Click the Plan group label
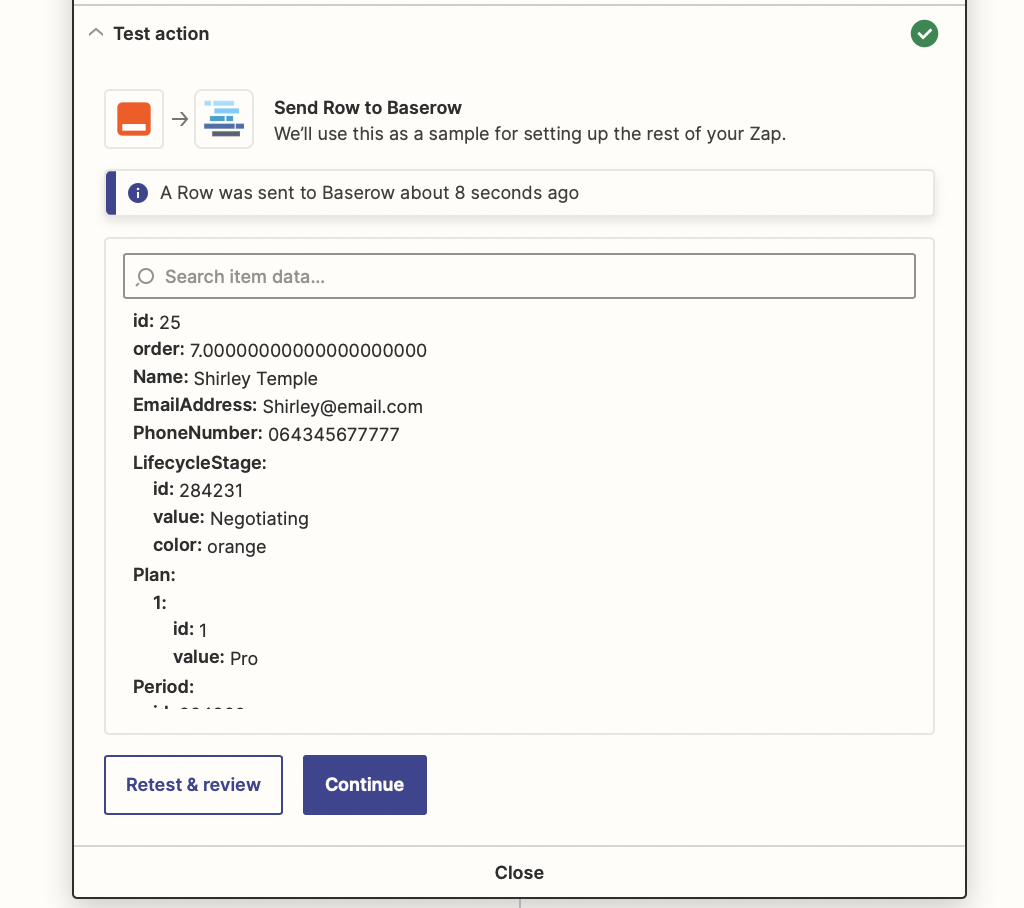 tap(154, 574)
